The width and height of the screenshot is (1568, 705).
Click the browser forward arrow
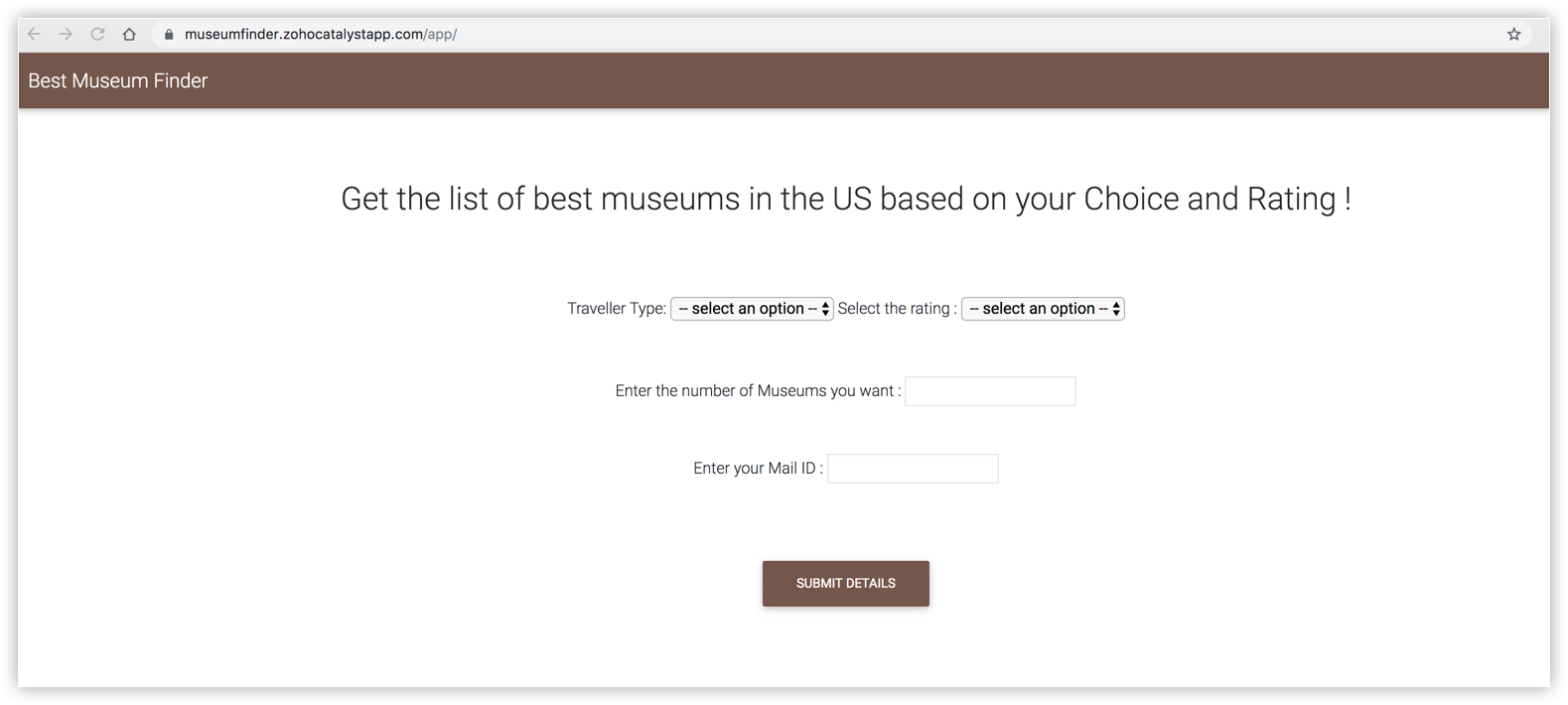click(66, 34)
